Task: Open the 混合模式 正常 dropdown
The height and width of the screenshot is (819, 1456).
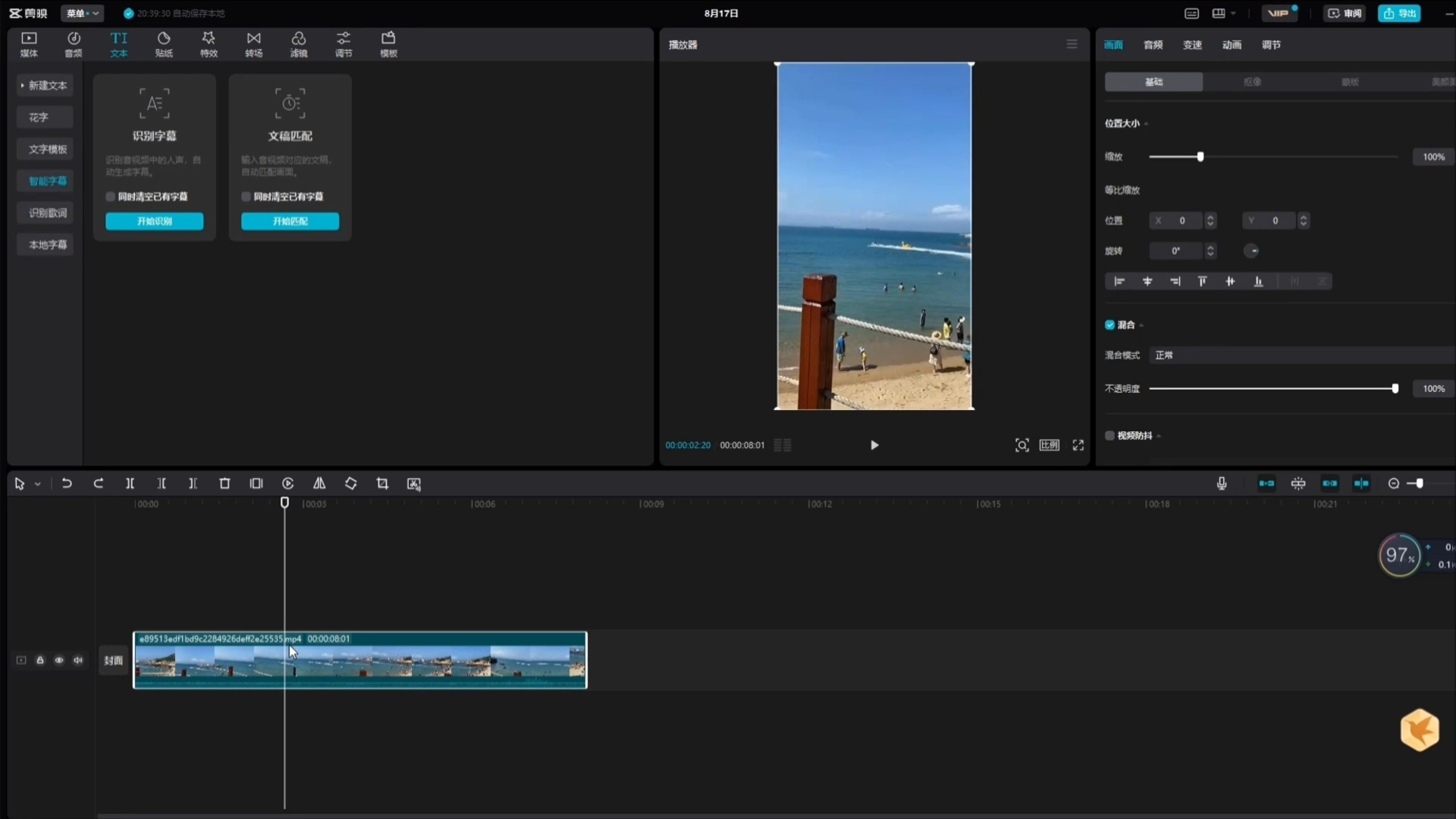Action: click(x=1302, y=355)
